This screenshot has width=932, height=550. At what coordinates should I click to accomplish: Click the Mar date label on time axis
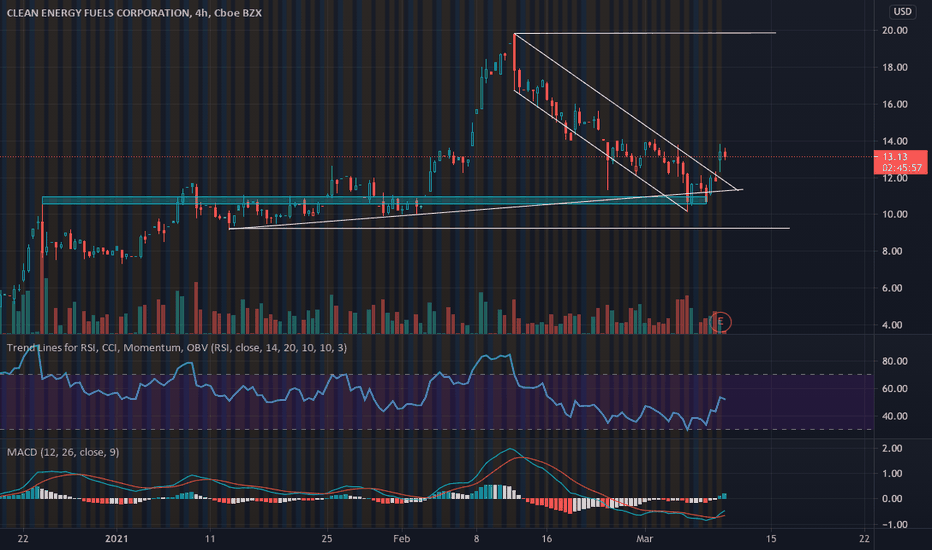point(644,539)
